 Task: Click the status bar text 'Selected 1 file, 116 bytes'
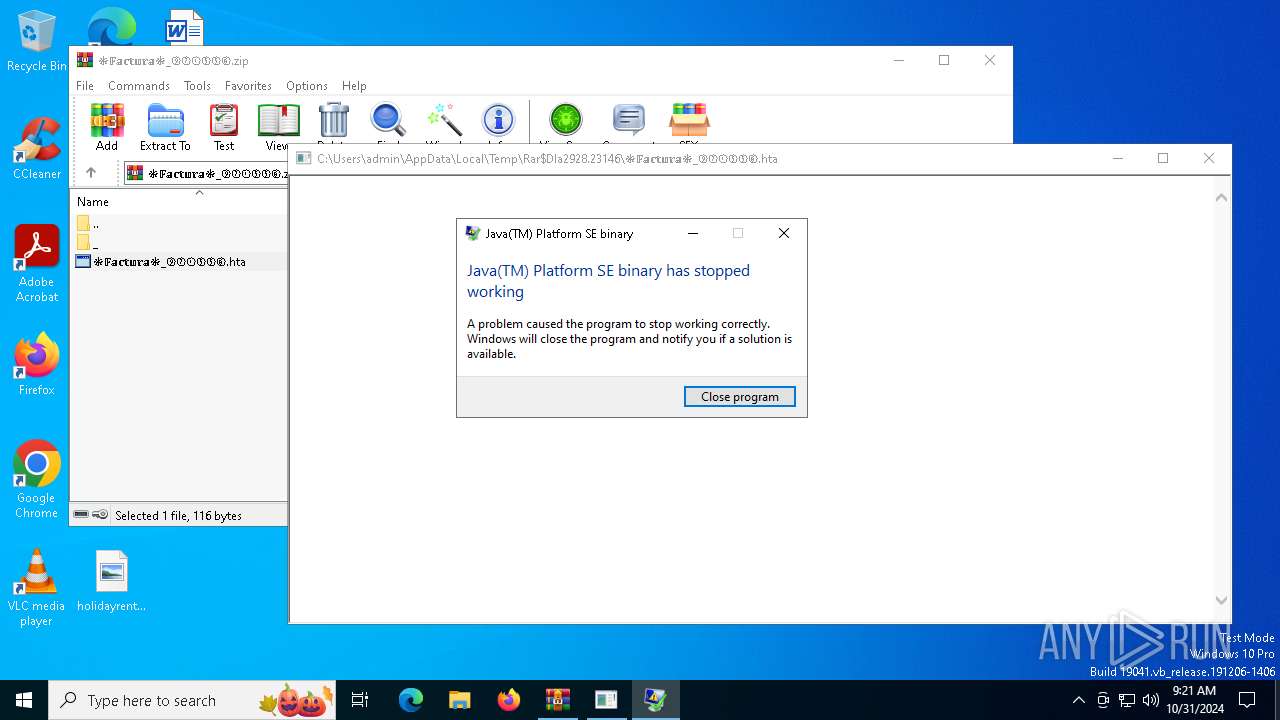178,516
